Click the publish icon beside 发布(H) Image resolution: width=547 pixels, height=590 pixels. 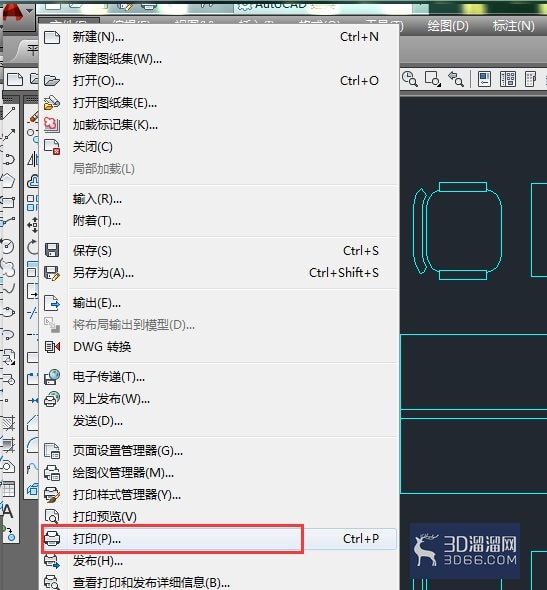(x=52, y=561)
